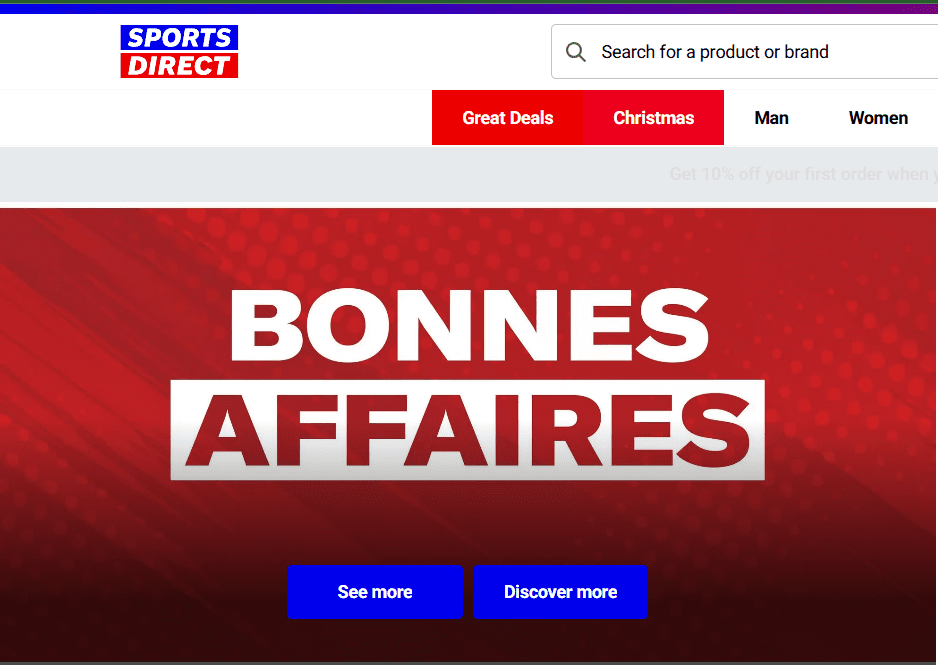Viewport: 938px width, 665px height.
Task: Open the Great Deals menu item
Action: coord(507,117)
